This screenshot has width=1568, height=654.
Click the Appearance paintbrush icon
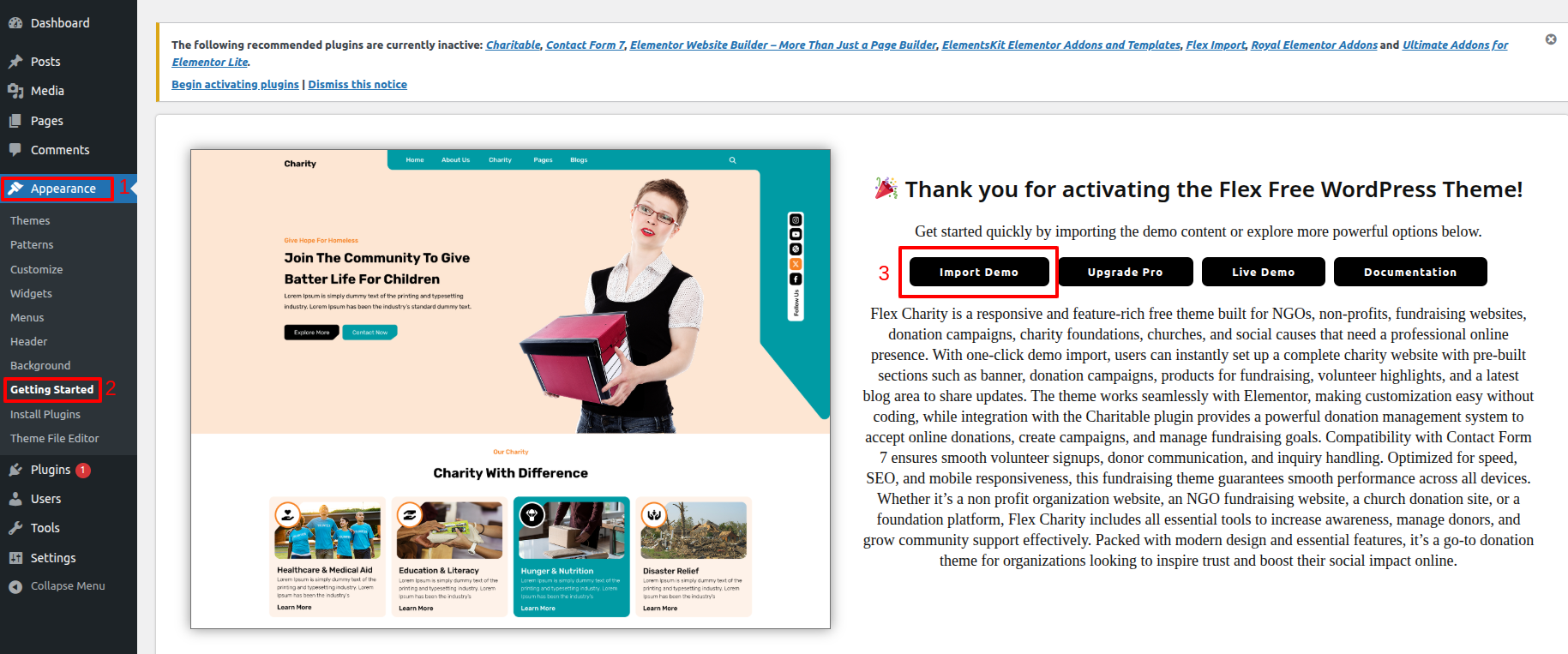15,189
